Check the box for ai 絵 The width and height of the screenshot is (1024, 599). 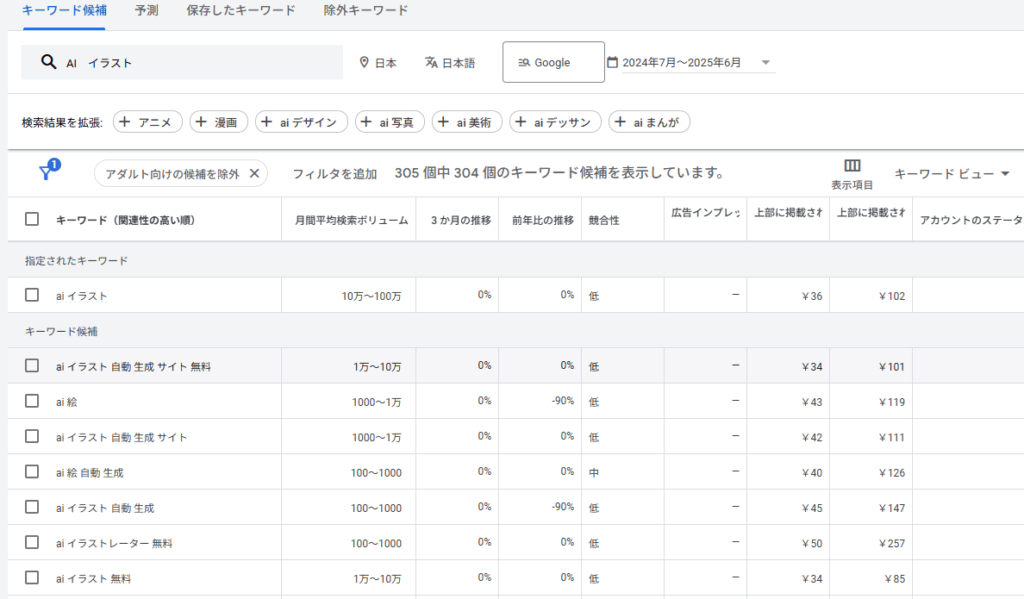pos(32,401)
